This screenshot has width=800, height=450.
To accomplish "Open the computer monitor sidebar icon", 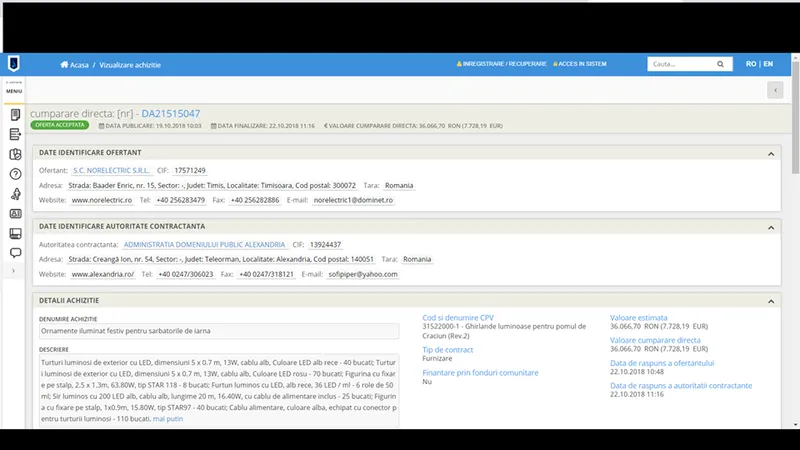I will coord(15,233).
